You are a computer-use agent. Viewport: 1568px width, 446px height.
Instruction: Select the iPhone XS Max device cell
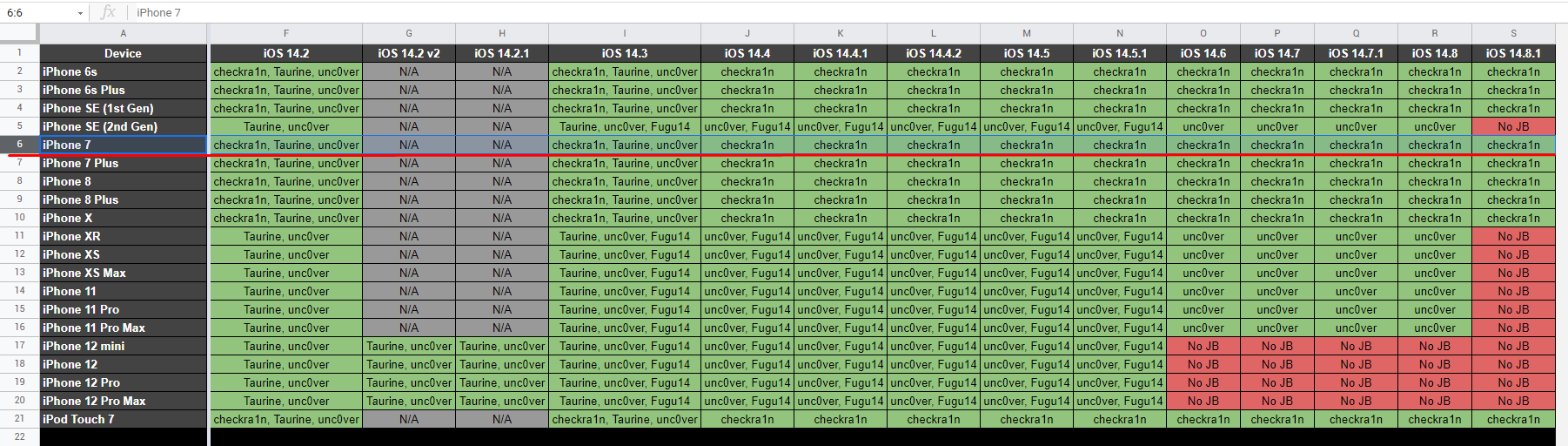(x=124, y=273)
